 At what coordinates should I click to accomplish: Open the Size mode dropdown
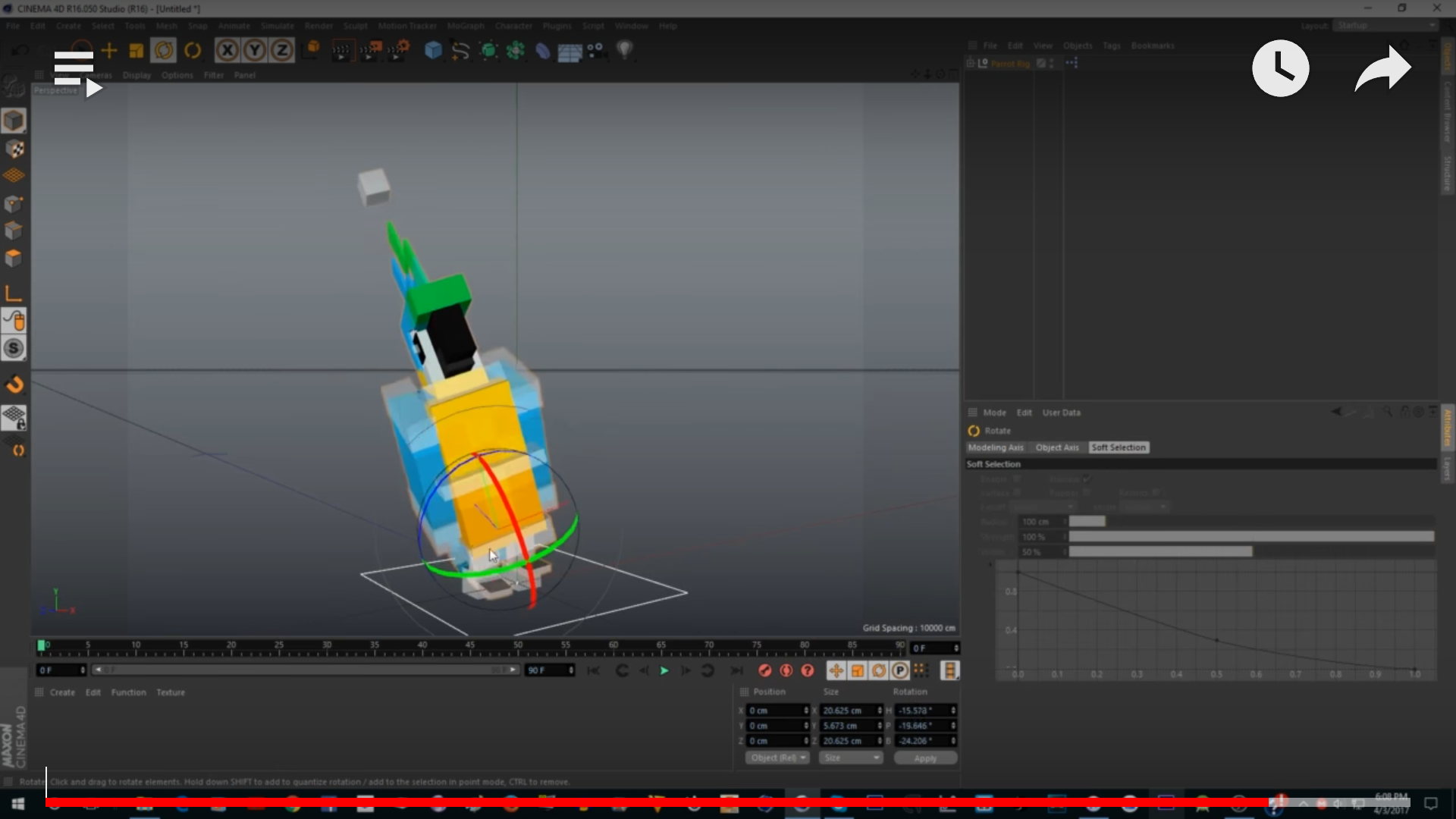coord(851,758)
